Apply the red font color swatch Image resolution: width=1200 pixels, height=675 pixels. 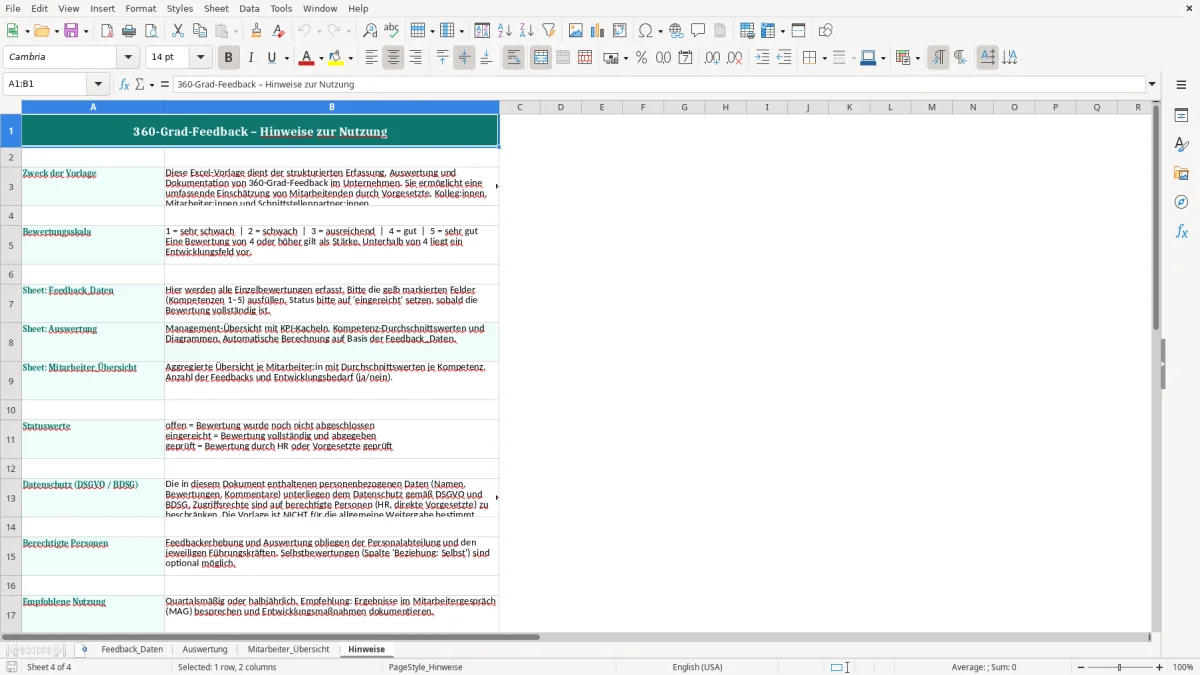[306, 58]
